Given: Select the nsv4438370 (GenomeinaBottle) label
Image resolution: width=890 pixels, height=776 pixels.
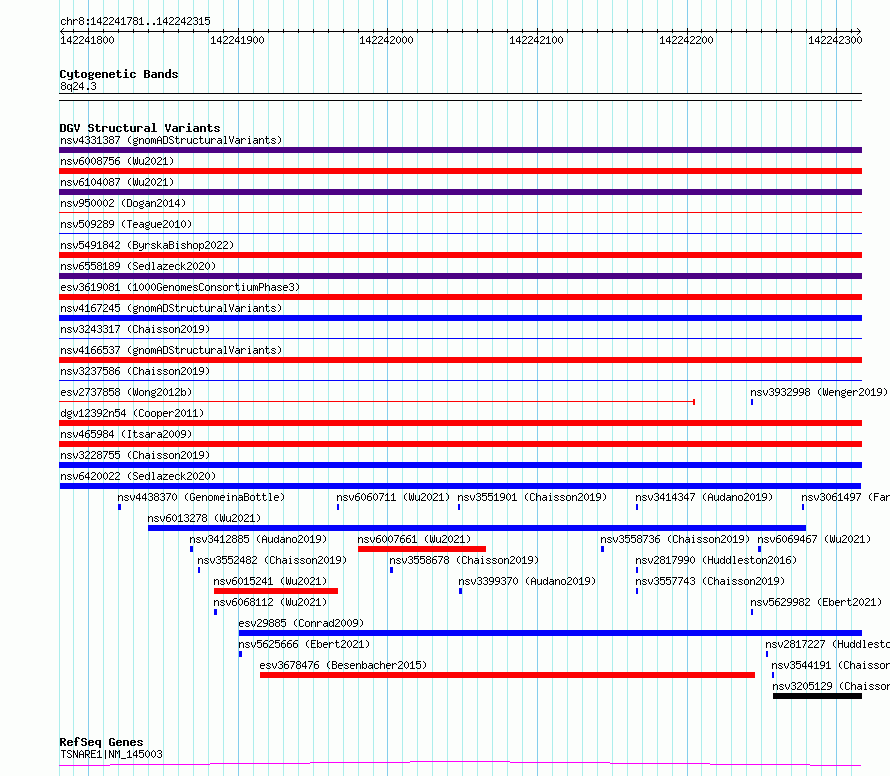Looking at the screenshot, I should pyautogui.click(x=201, y=497).
